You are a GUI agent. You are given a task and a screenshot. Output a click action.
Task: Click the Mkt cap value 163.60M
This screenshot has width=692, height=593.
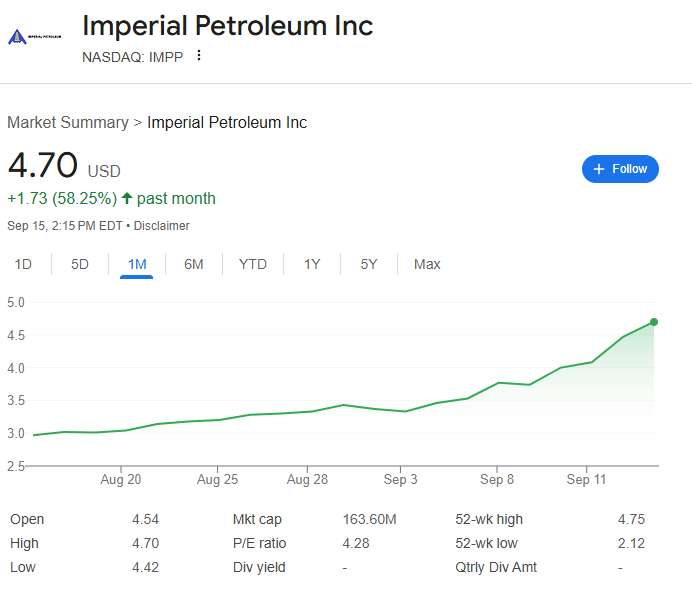click(x=369, y=519)
